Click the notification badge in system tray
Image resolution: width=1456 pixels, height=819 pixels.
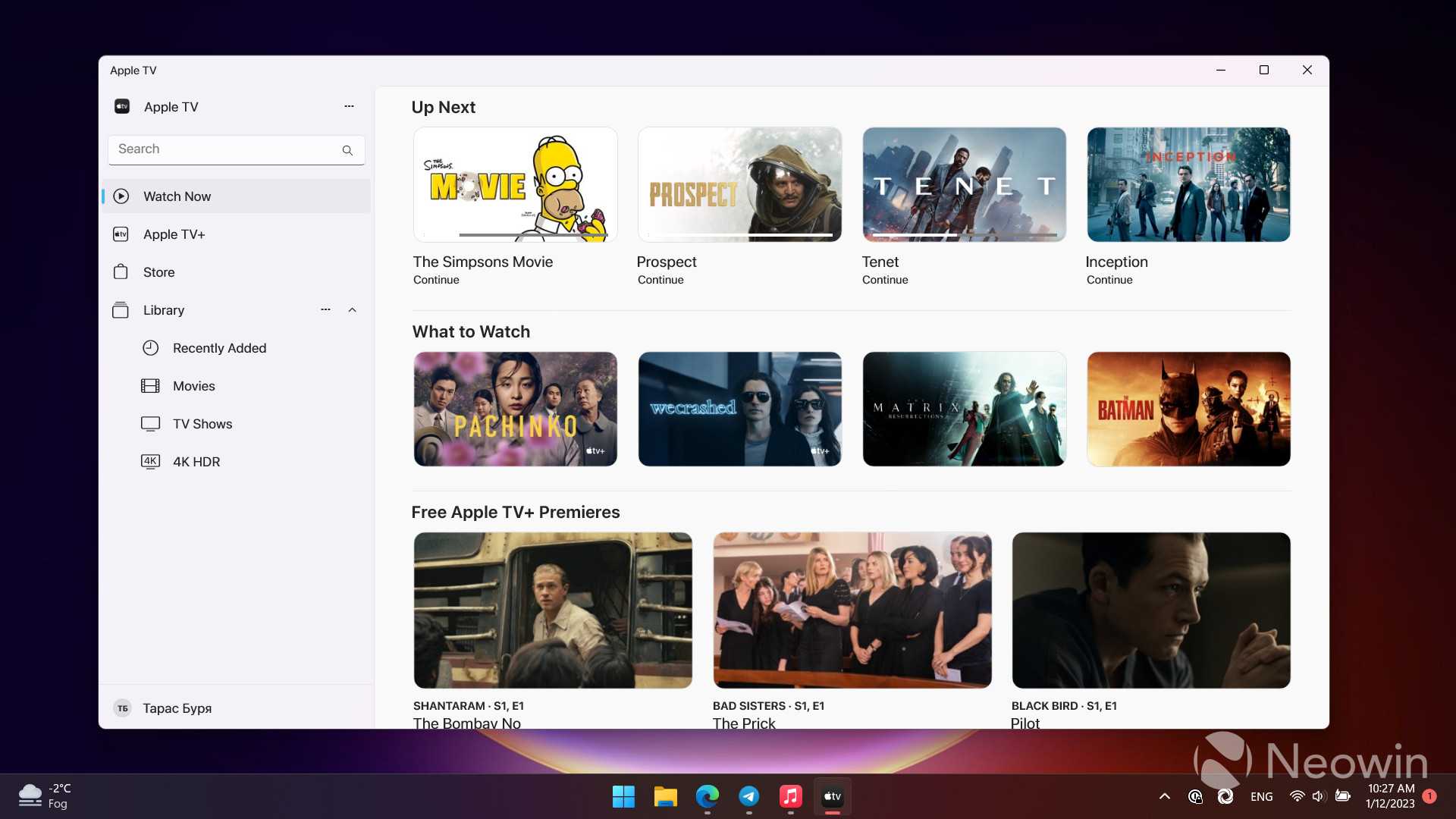1429,796
